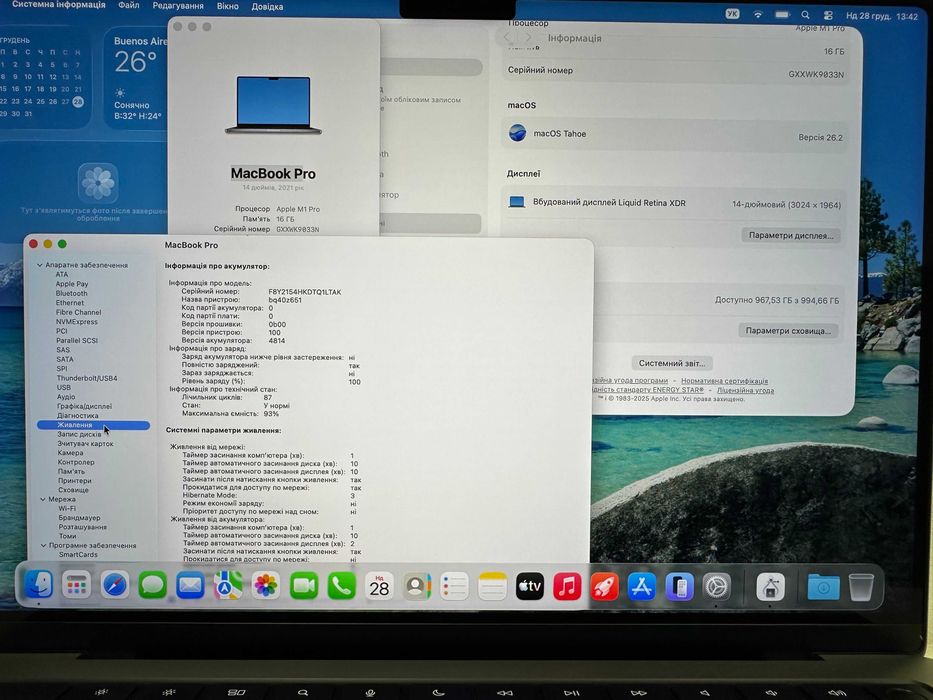The image size is (933, 700).
Task: Click the battery icon in the menu bar
Action: 782,14
